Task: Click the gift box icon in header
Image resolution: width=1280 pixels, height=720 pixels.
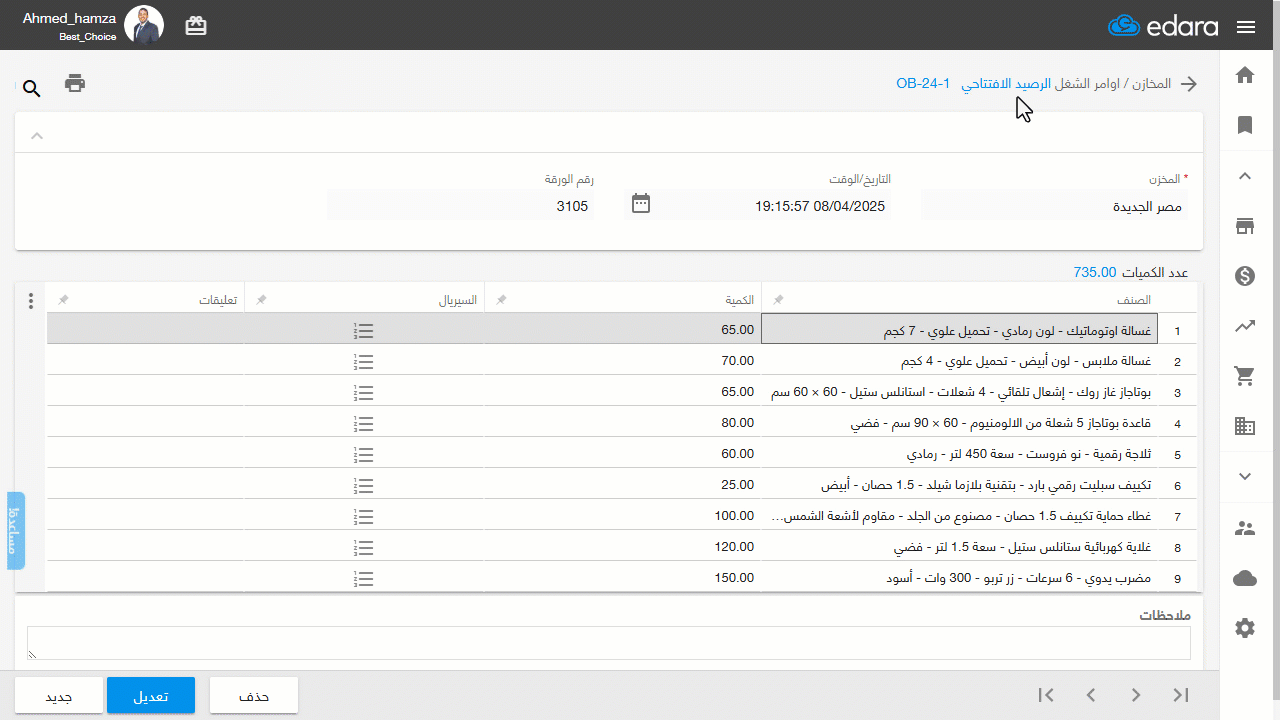Action: (x=196, y=26)
